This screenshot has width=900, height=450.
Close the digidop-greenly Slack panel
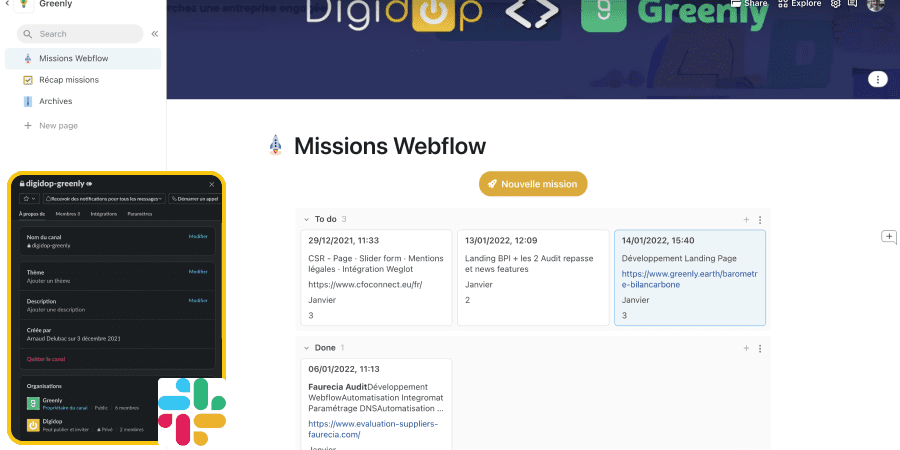[x=211, y=184]
